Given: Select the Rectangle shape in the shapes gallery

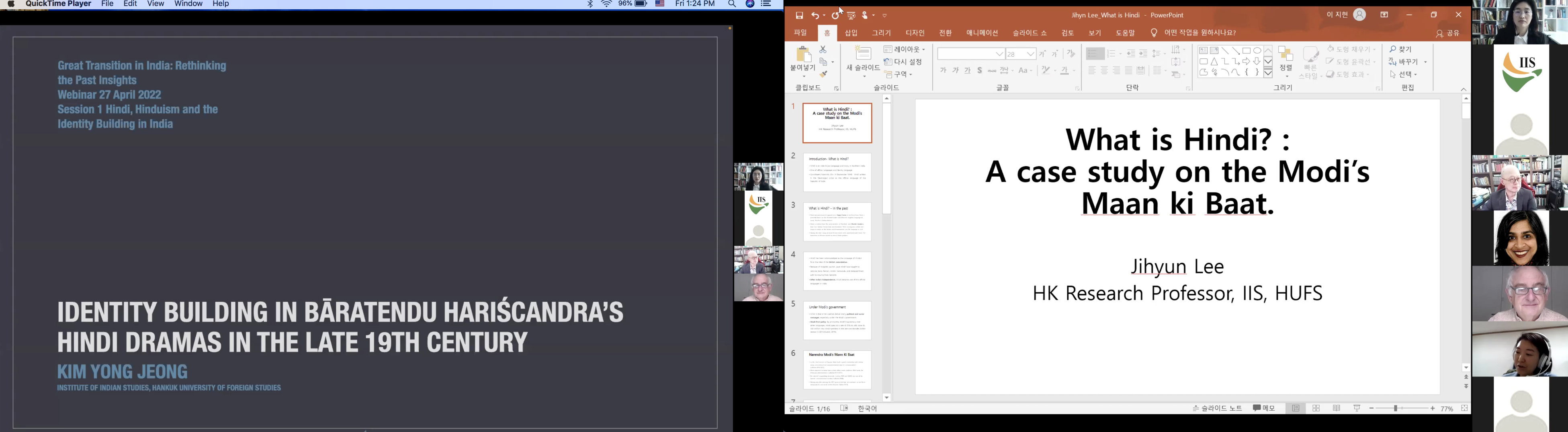Looking at the screenshot, I should 1247,51.
